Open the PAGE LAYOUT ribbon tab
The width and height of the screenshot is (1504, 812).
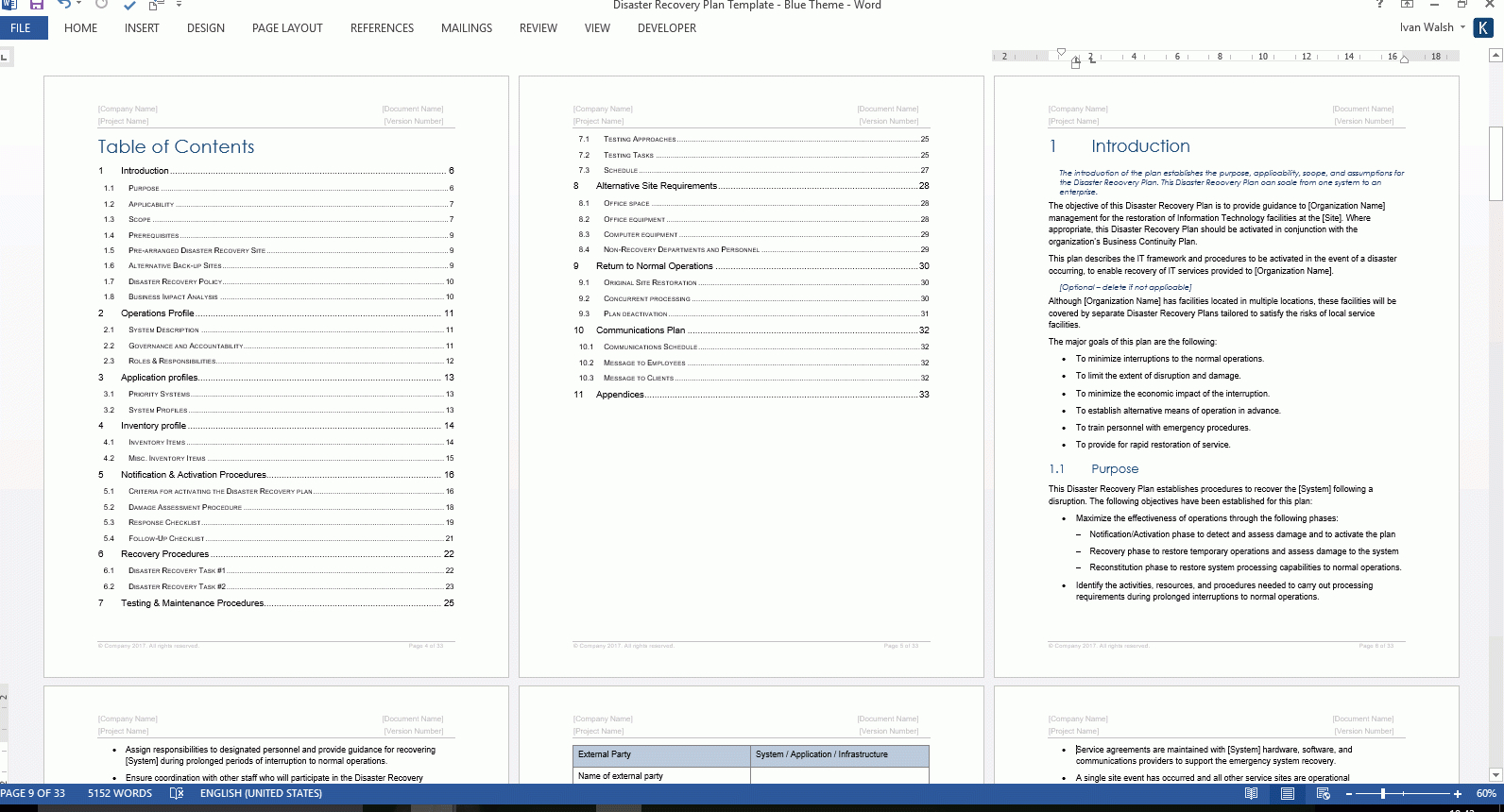click(287, 28)
